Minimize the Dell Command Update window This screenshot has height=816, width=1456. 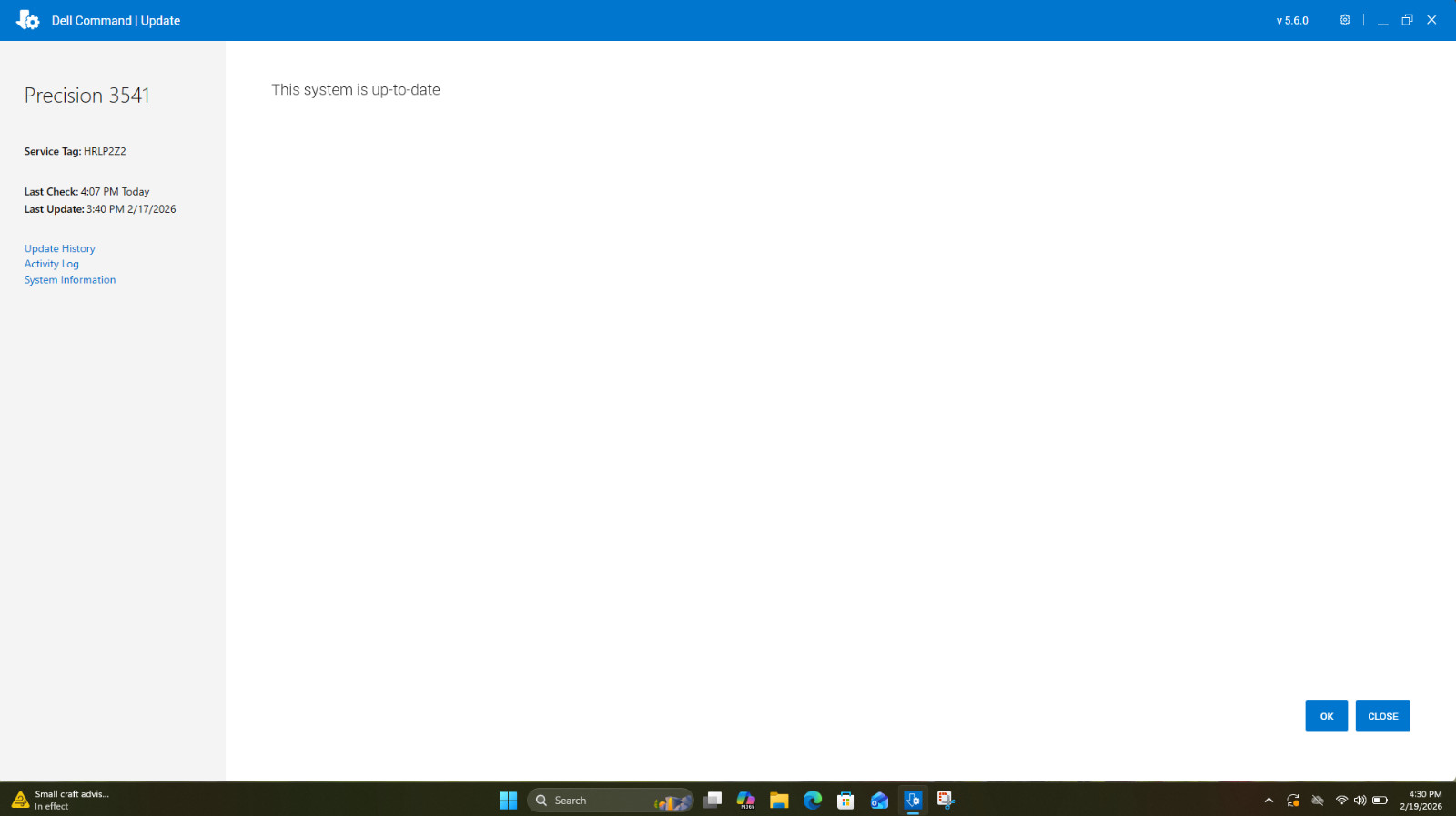pyautogui.click(x=1382, y=20)
